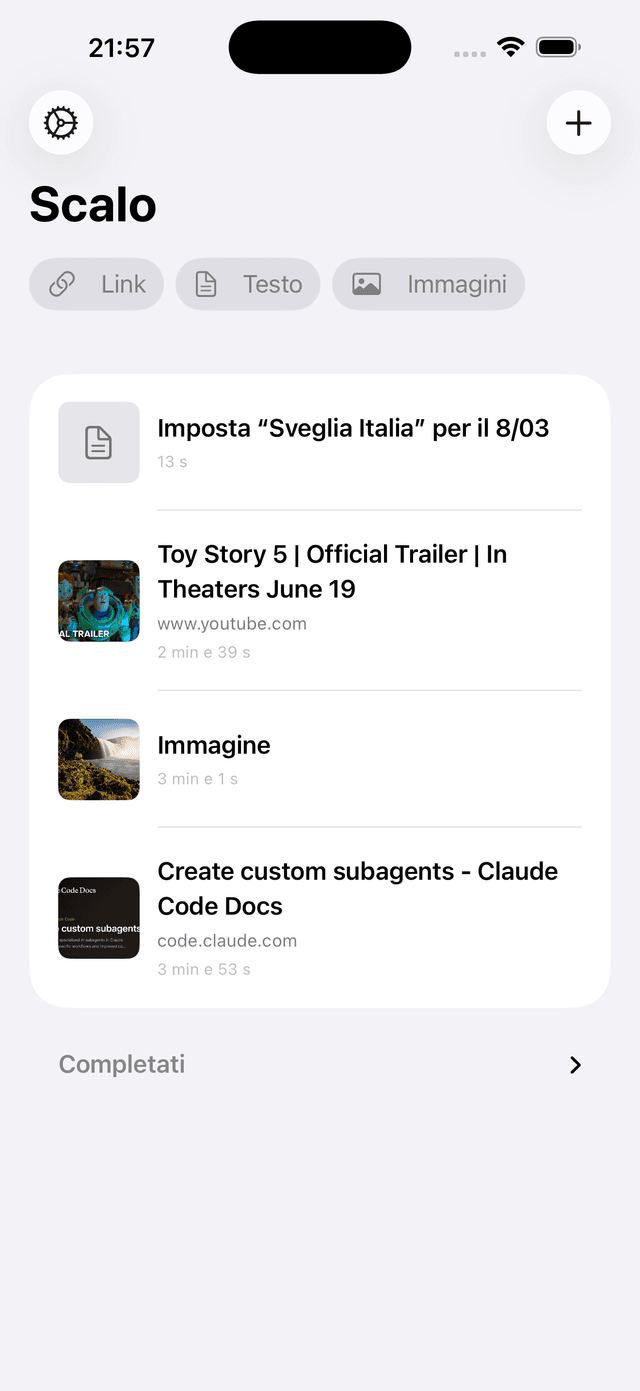This screenshot has height=1391, width=640.
Task: Toggle the Link filter chip
Action: point(96,284)
